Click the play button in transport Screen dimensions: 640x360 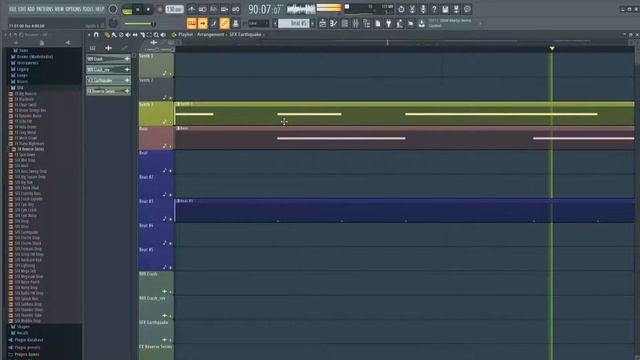(138, 10)
